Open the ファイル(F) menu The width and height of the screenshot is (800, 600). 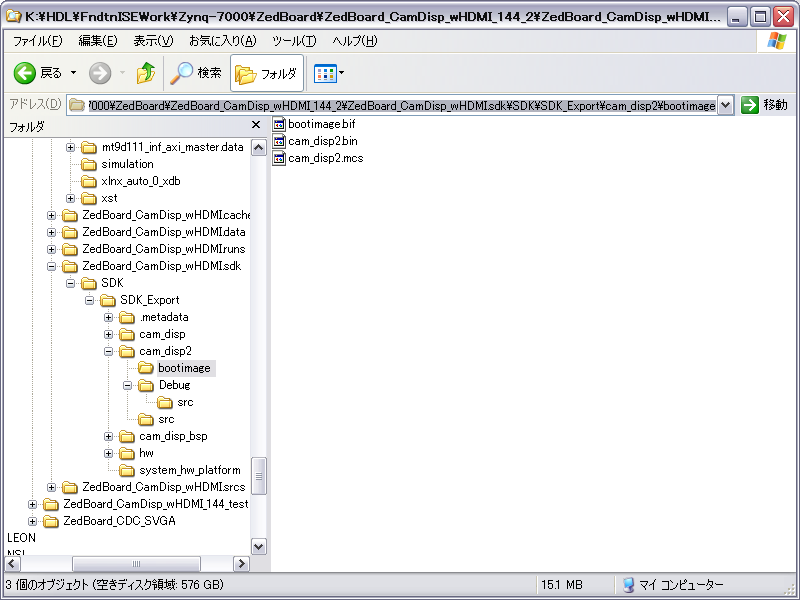click(37, 41)
